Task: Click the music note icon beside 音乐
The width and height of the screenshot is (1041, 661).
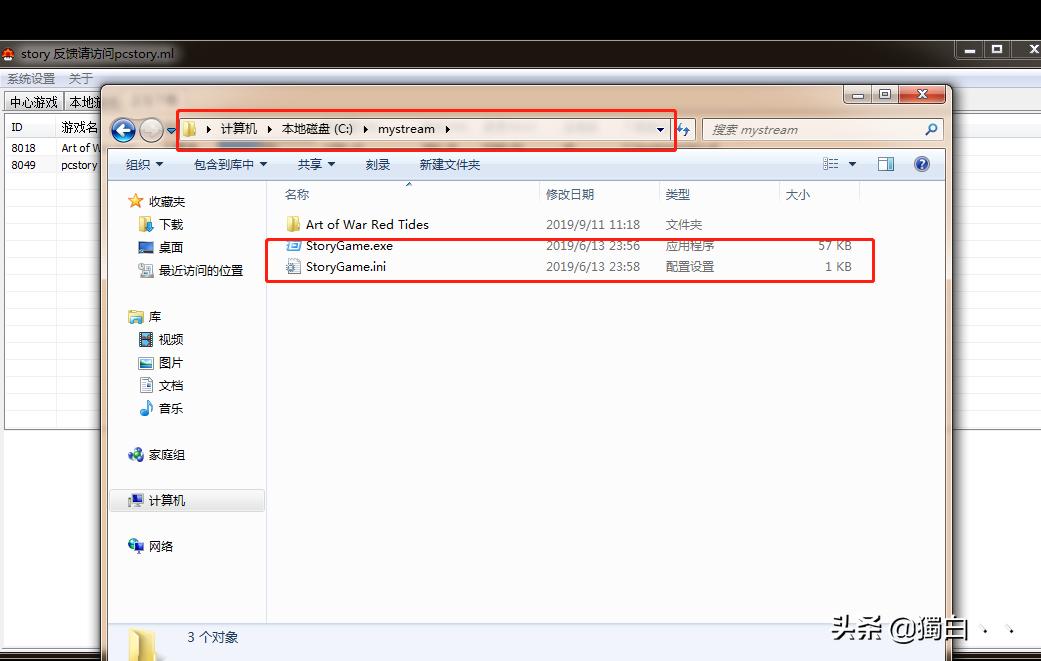Action: coord(146,408)
